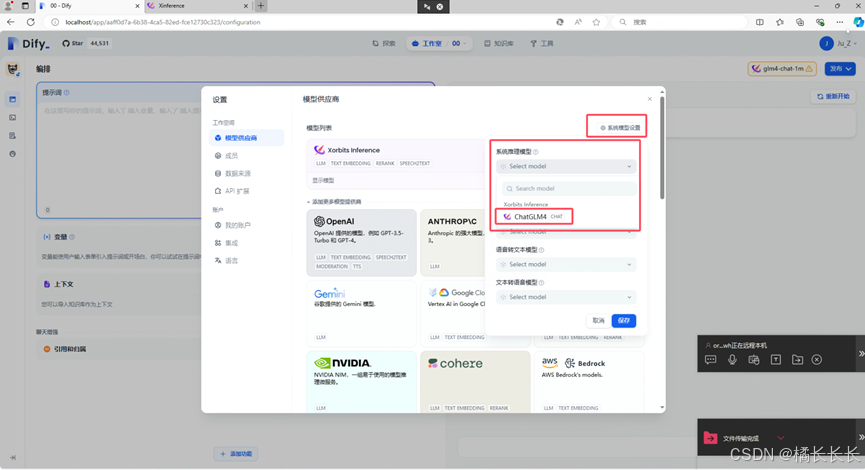
Task: Click the help icon beside 语音转文本模型
Action: 541,250
